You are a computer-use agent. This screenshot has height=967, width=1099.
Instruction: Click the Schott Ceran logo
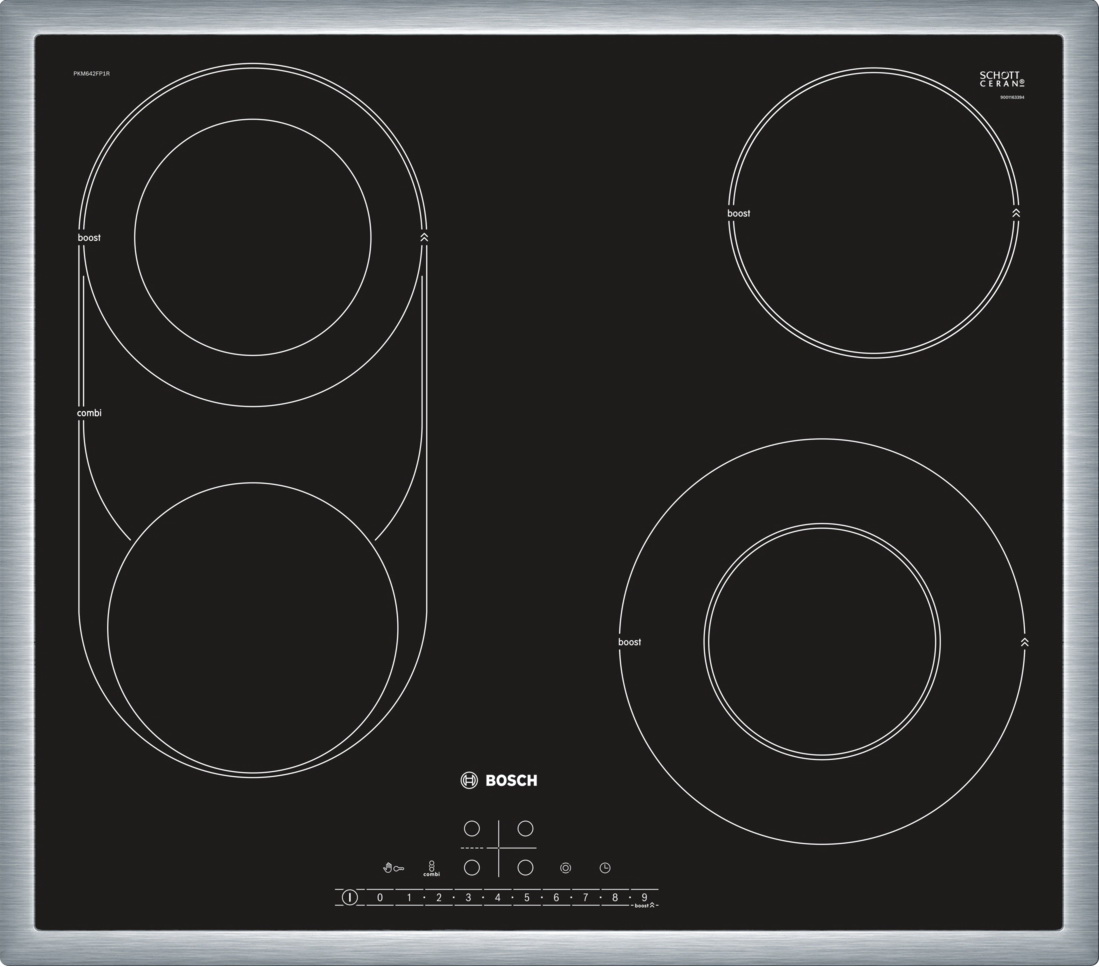pos(1001,80)
